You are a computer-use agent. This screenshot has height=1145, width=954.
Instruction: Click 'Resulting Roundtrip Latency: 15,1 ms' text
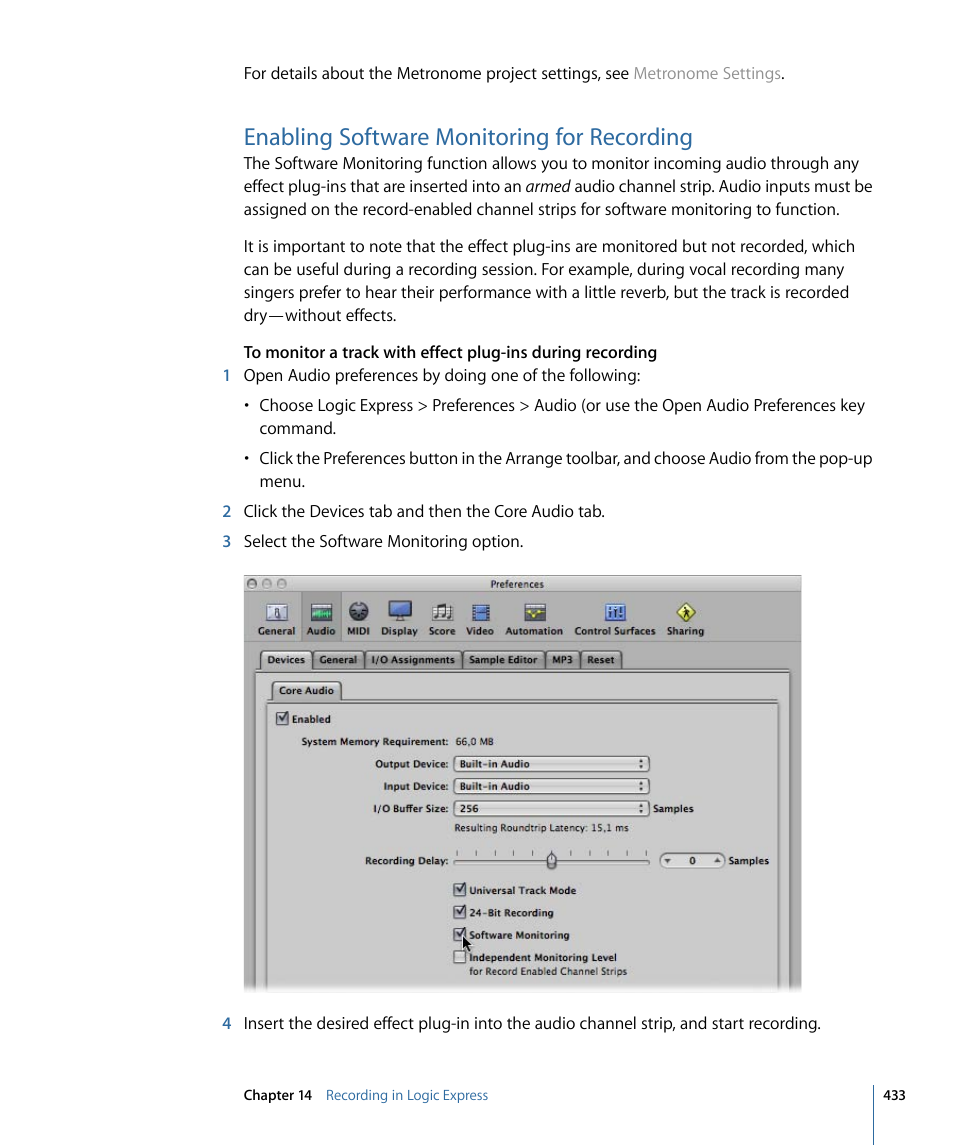(541, 828)
